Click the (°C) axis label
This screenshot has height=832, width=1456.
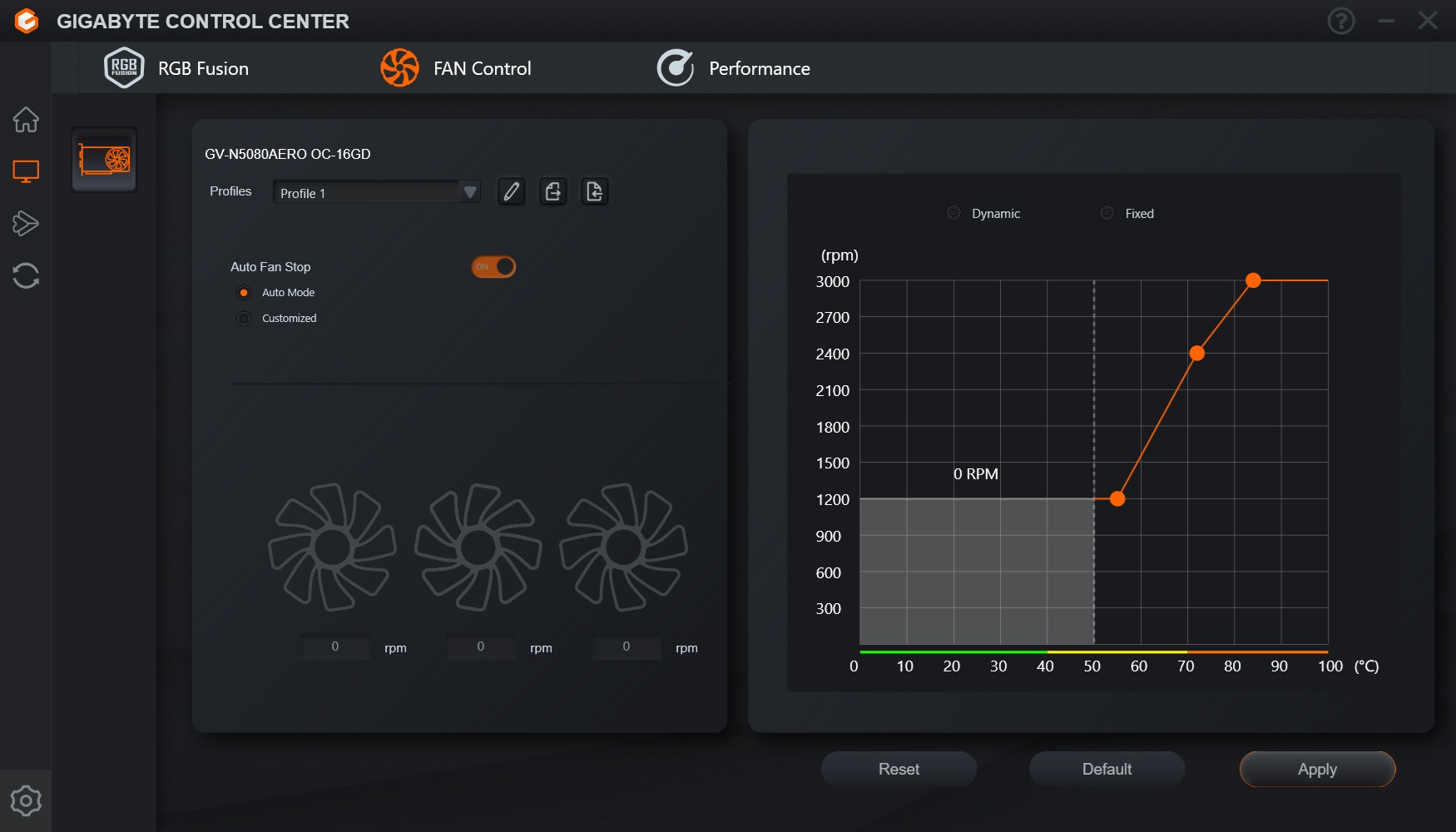(1366, 666)
